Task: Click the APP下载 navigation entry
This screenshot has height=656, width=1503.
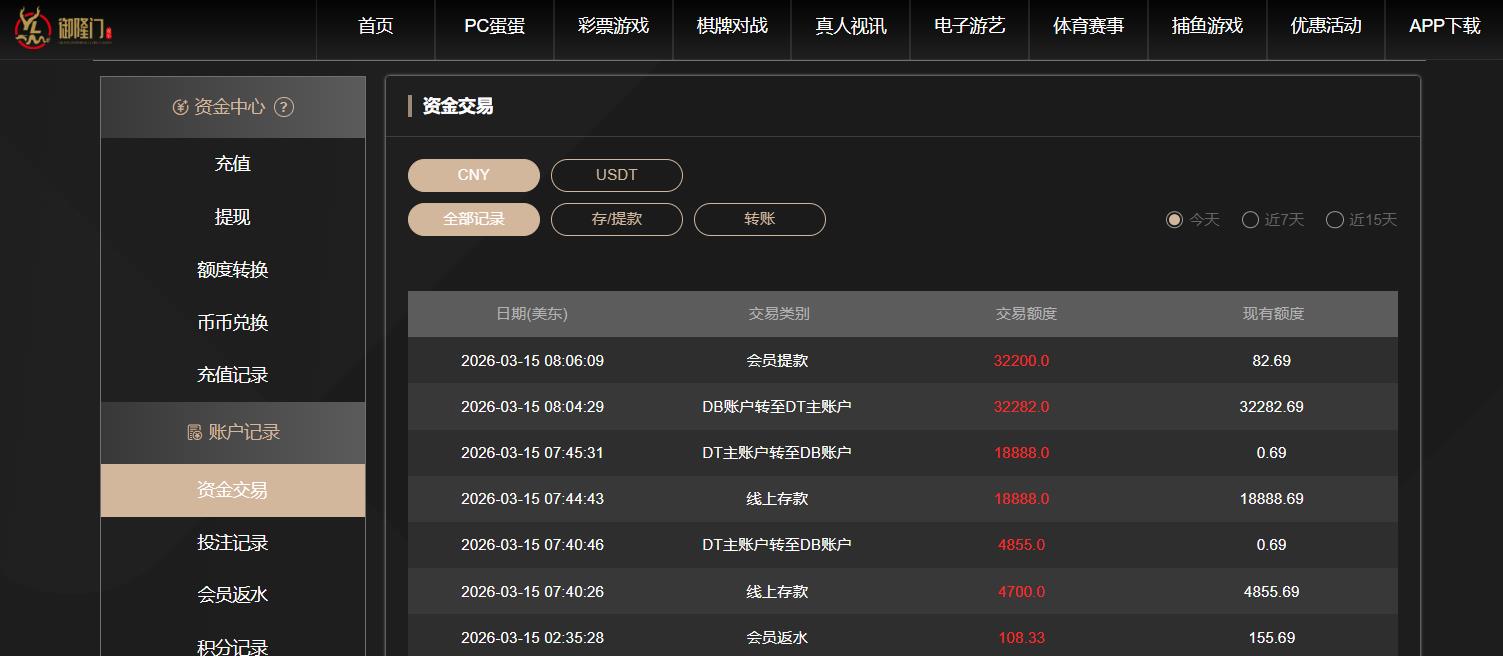Action: pos(1443,27)
